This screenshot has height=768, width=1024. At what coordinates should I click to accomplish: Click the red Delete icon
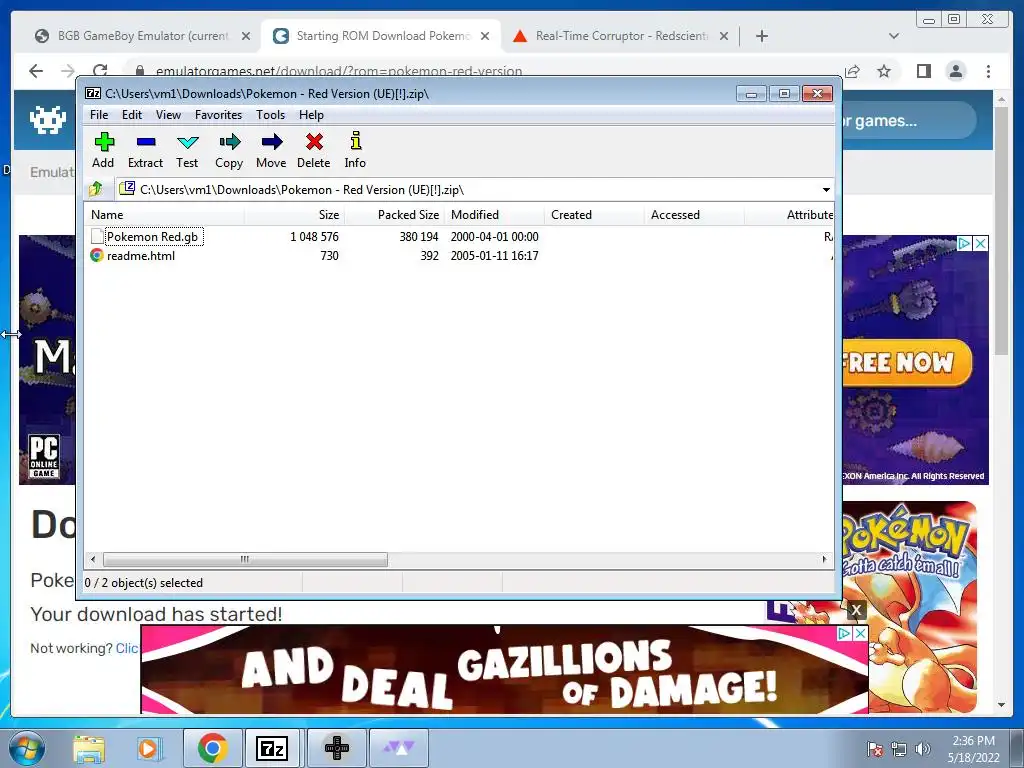(x=314, y=142)
